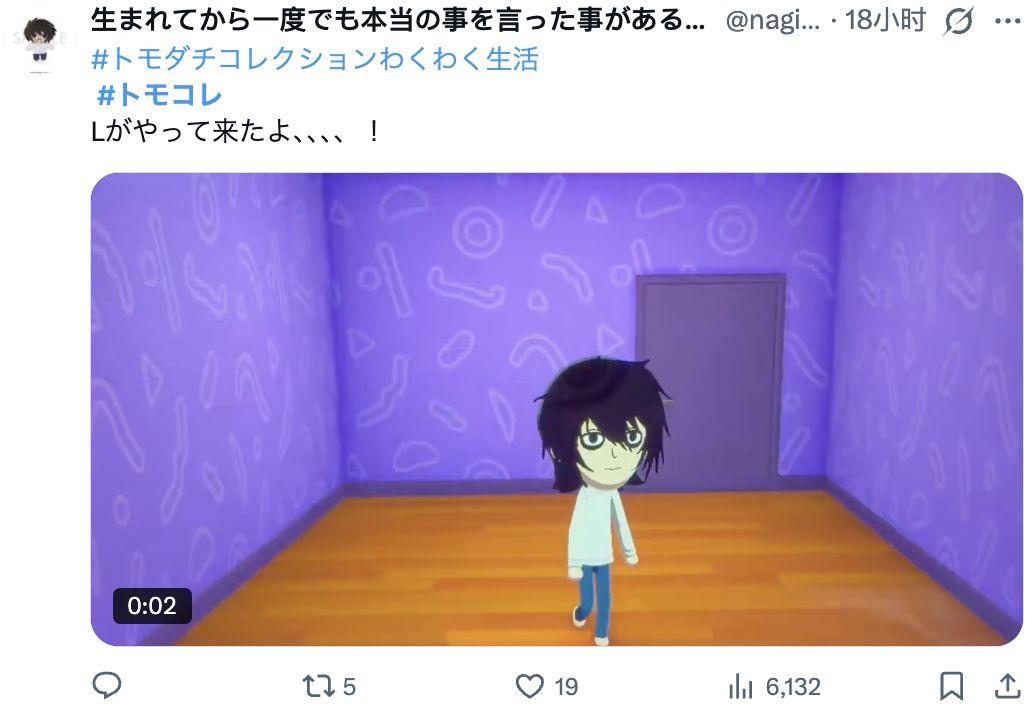Open the #トモコレ hashtag
Image resolution: width=1032 pixels, height=714 pixels.
pos(159,95)
